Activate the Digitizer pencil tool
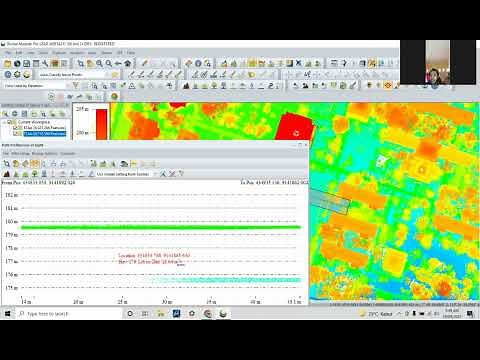The height and width of the screenshot is (360, 480). (144, 63)
